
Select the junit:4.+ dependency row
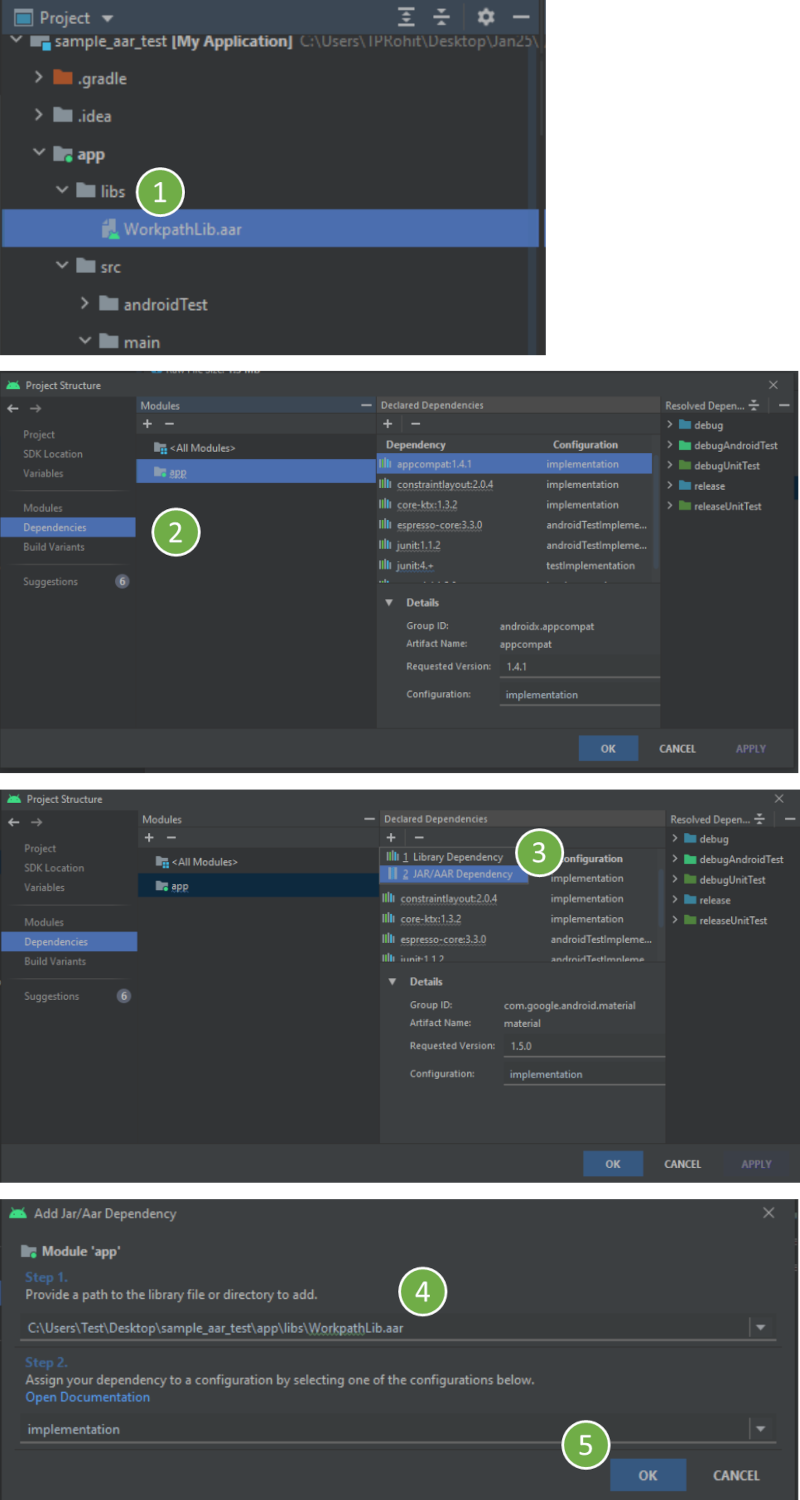click(x=514, y=565)
